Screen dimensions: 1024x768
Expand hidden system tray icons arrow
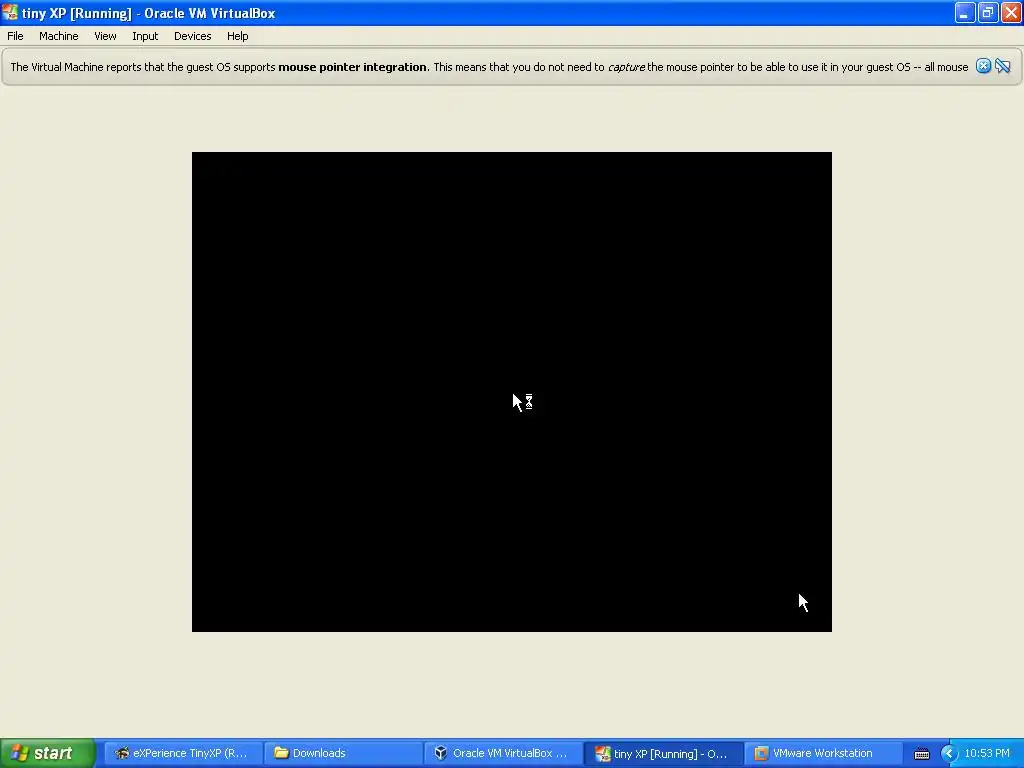948,754
